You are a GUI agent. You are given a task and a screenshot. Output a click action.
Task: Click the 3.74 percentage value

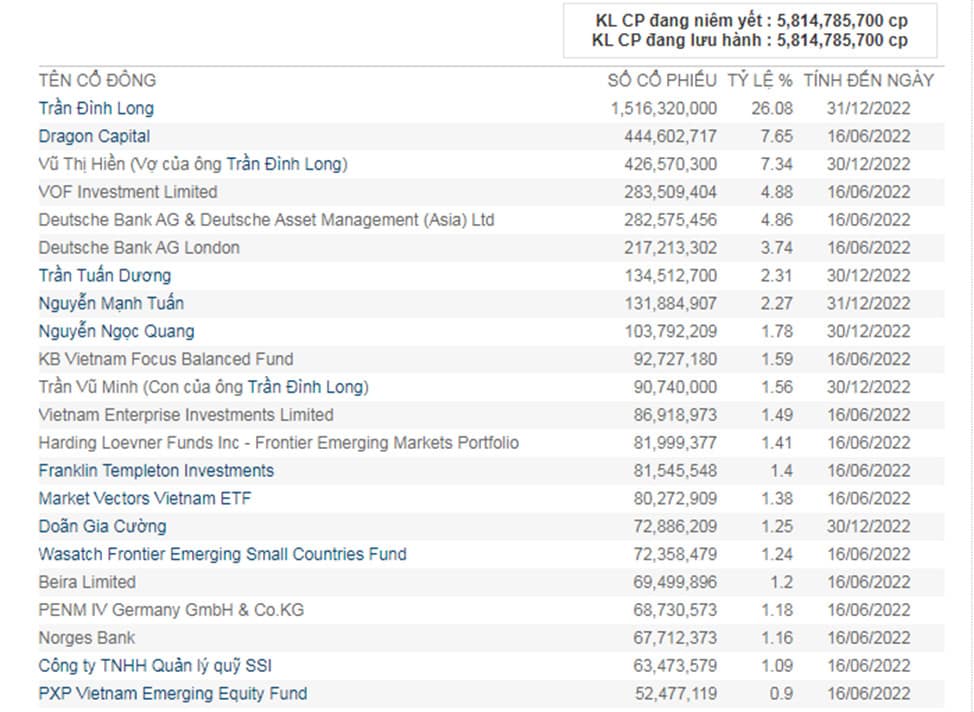click(x=776, y=247)
